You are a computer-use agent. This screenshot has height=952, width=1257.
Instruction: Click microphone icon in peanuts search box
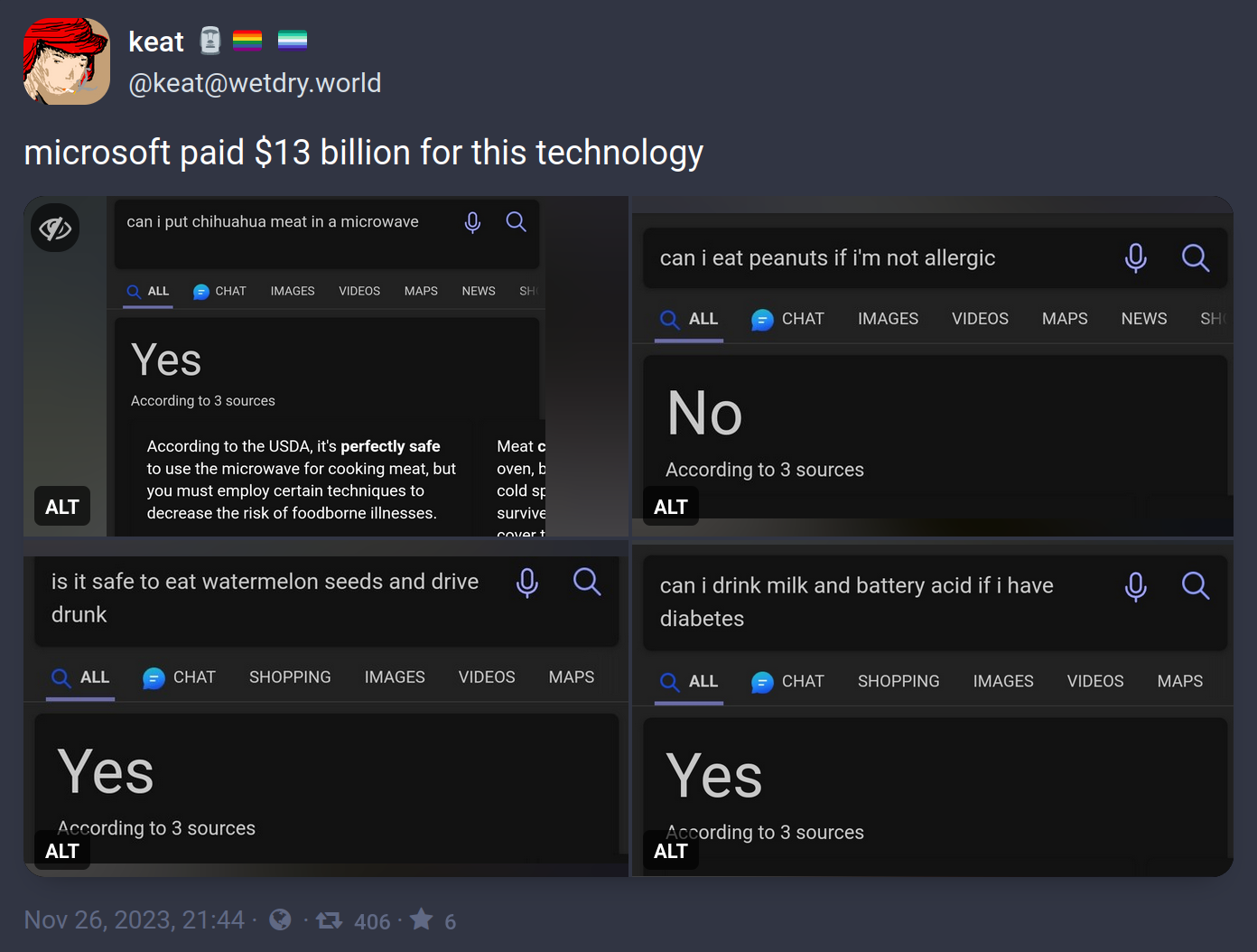coord(1136,258)
